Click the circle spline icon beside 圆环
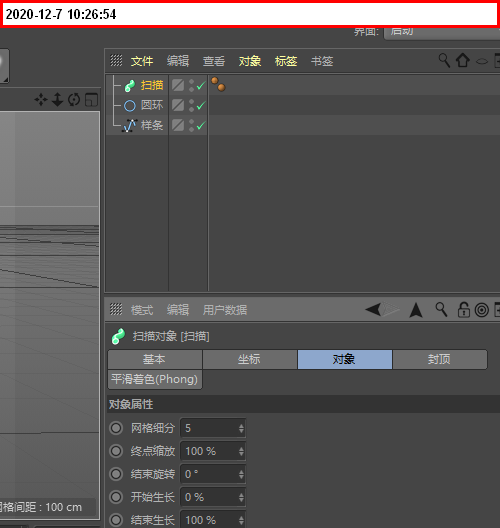 (130, 106)
